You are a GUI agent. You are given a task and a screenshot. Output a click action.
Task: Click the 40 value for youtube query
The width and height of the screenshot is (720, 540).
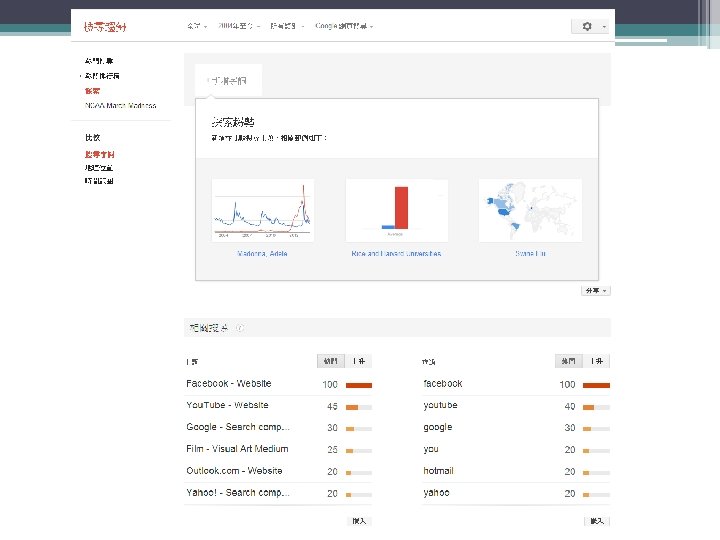tap(570, 406)
